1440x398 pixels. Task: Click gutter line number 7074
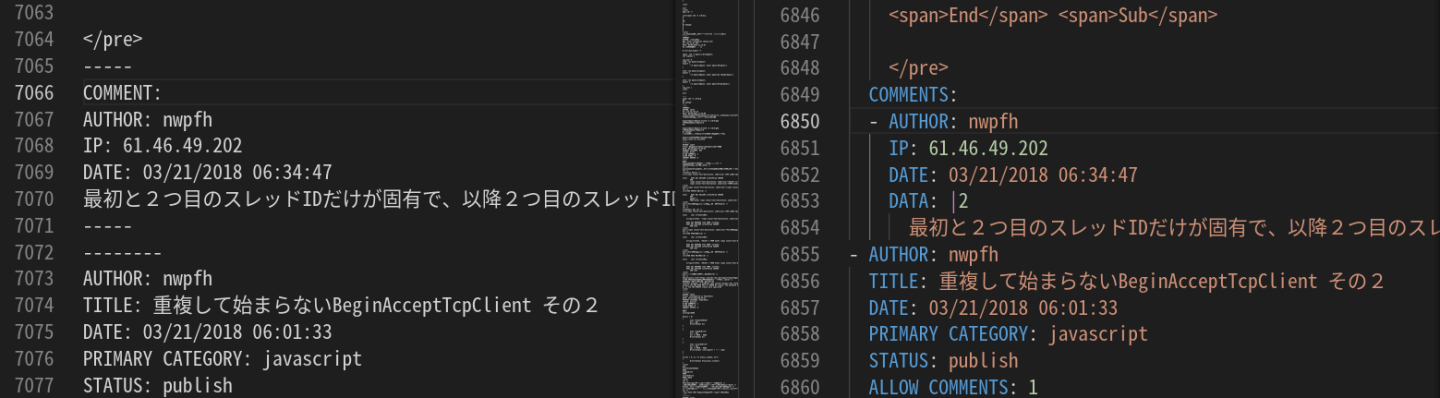pos(33,305)
